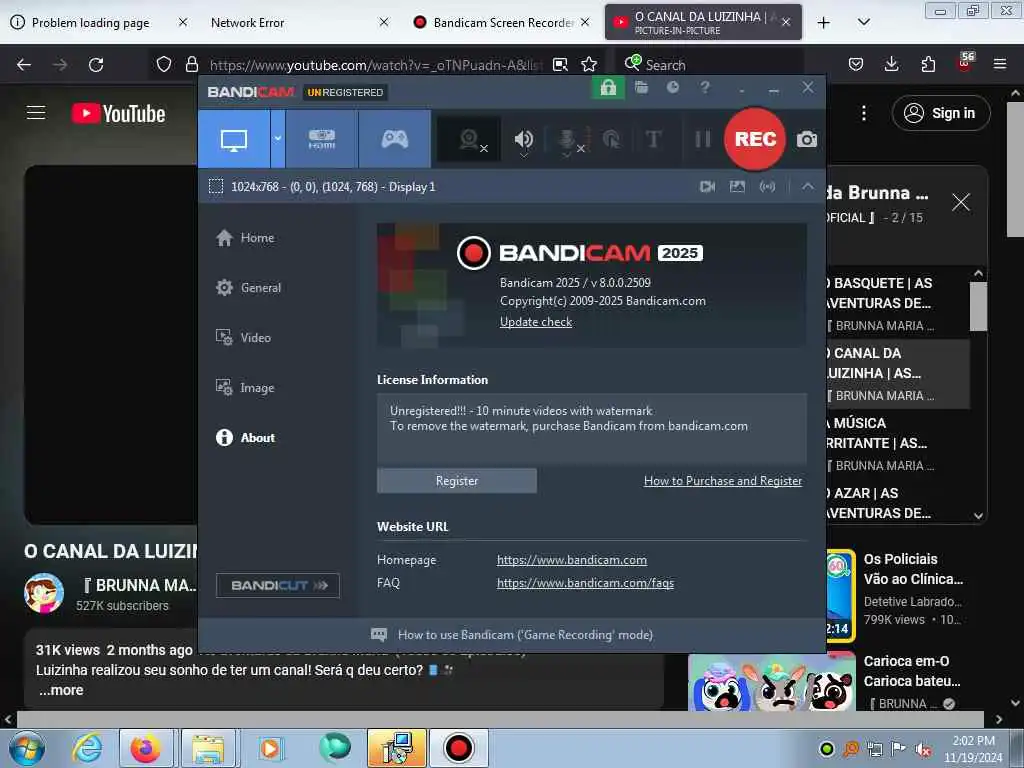Open Firefox downloads icon
1024x768 pixels.
tap(891, 64)
